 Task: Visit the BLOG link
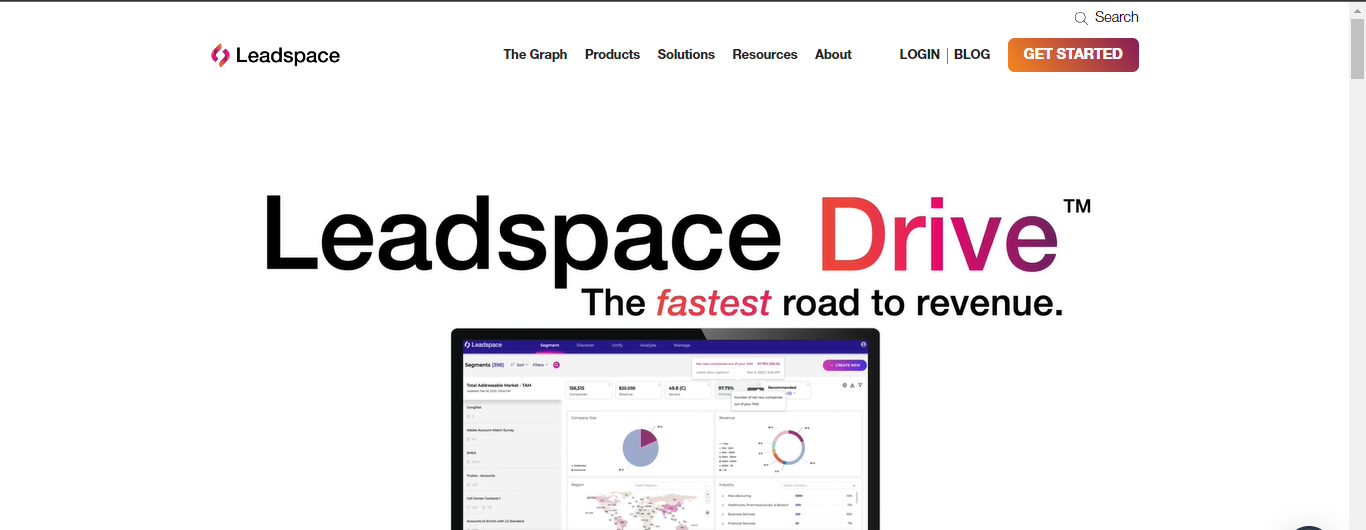[x=972, y=55]
